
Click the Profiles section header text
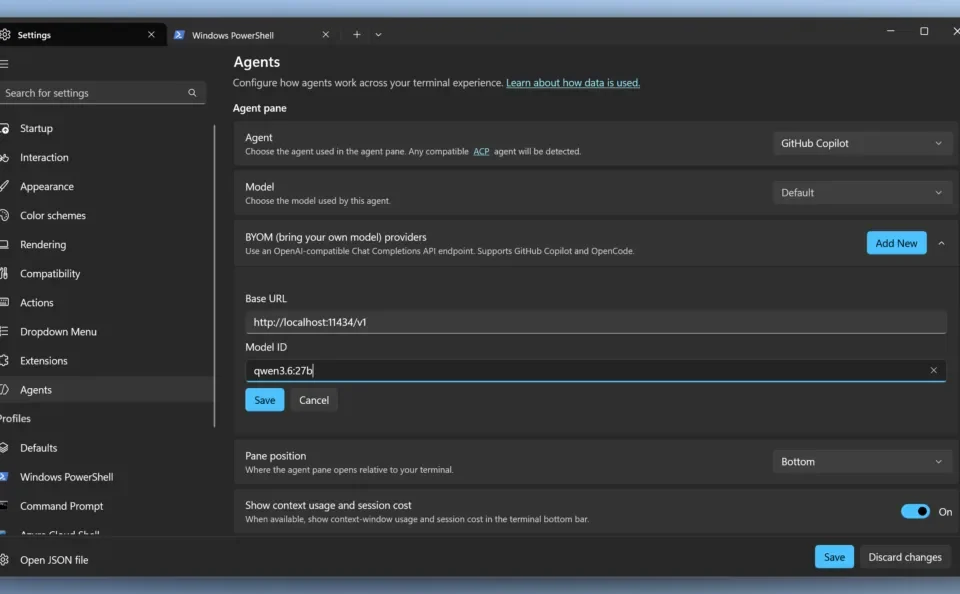click(15, 418)
